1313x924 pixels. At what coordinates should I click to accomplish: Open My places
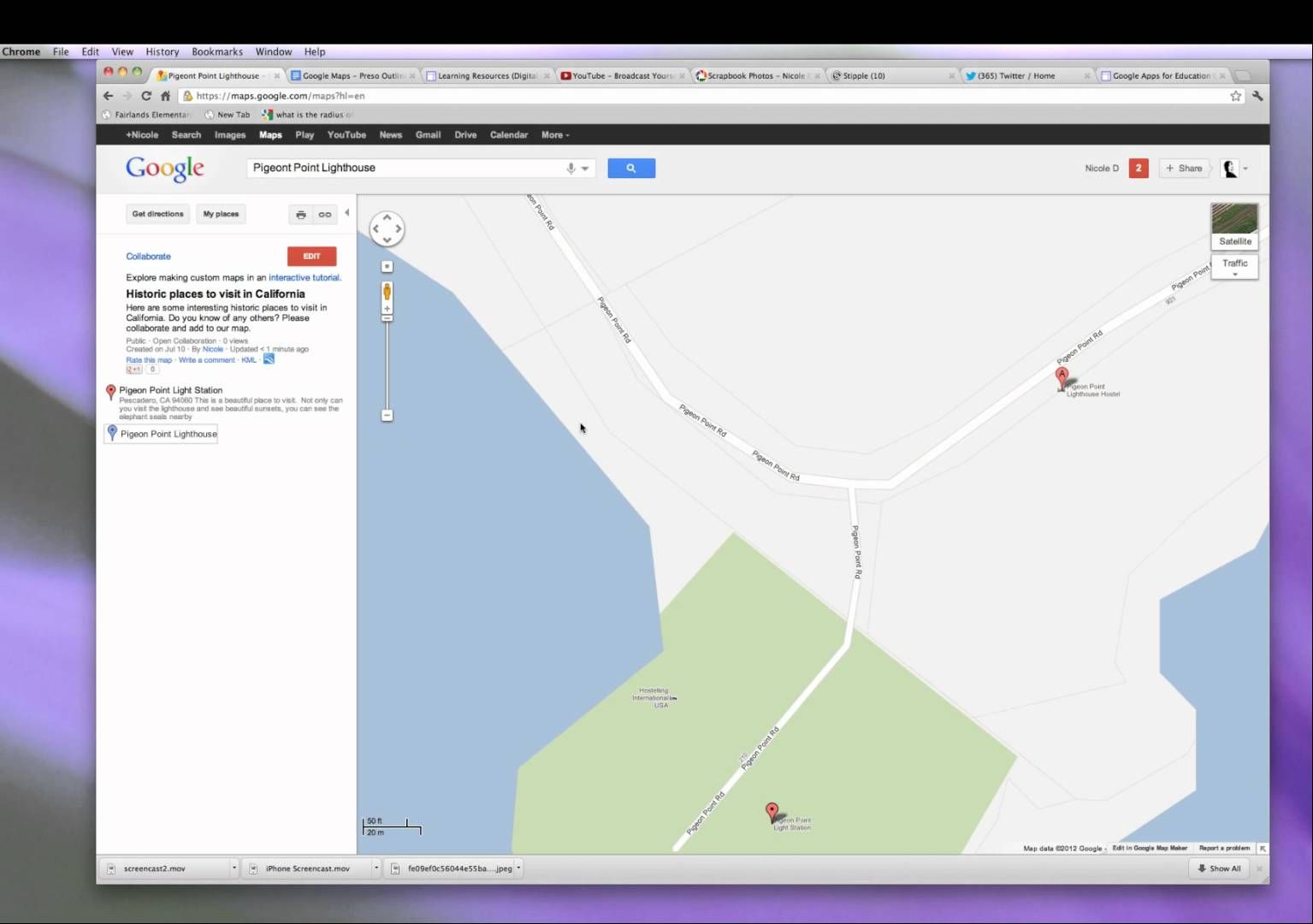point(221,214)
